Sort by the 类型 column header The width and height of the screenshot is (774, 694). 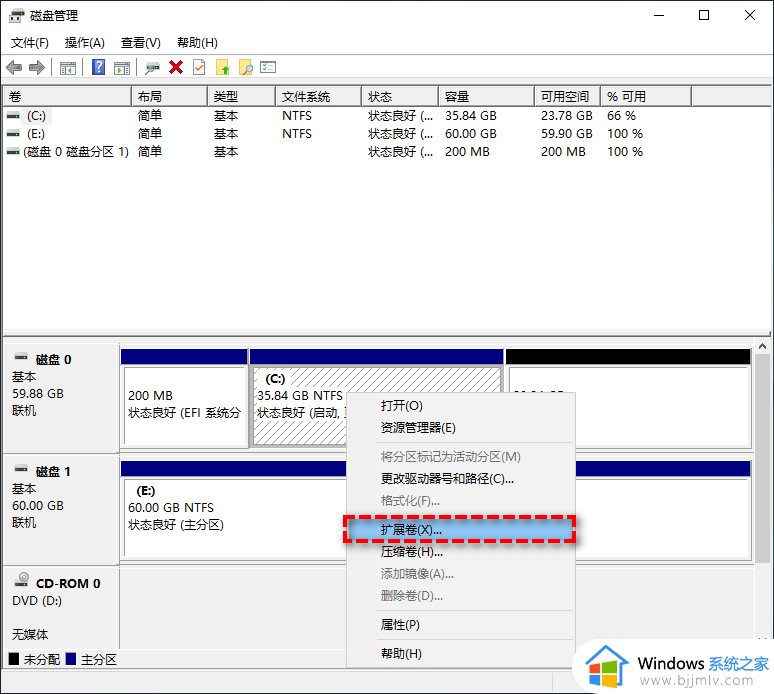click(x=241, y=96)
